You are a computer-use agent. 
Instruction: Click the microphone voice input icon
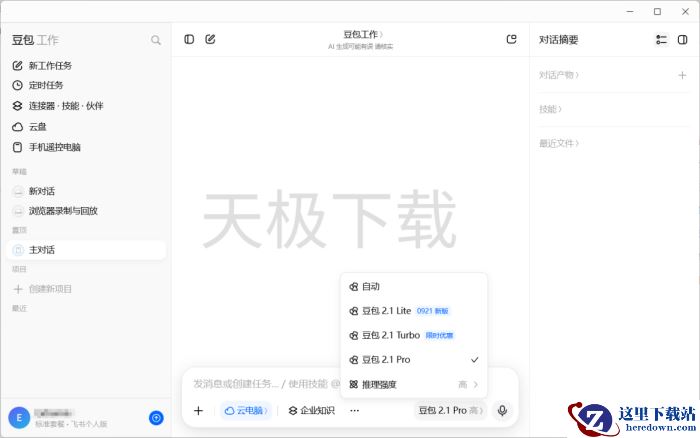tap(502, 410)
